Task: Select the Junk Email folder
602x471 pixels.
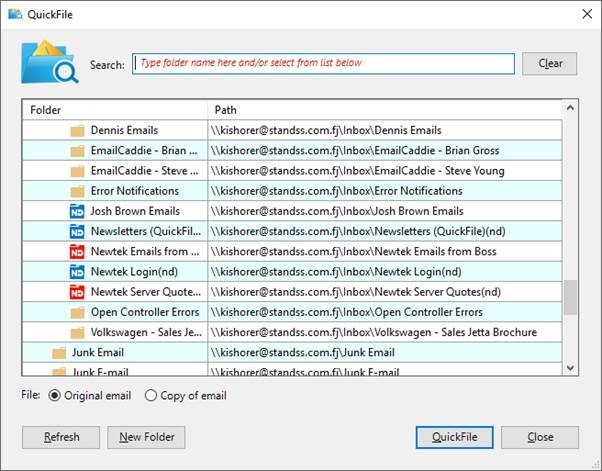Action: click(98, 352)
